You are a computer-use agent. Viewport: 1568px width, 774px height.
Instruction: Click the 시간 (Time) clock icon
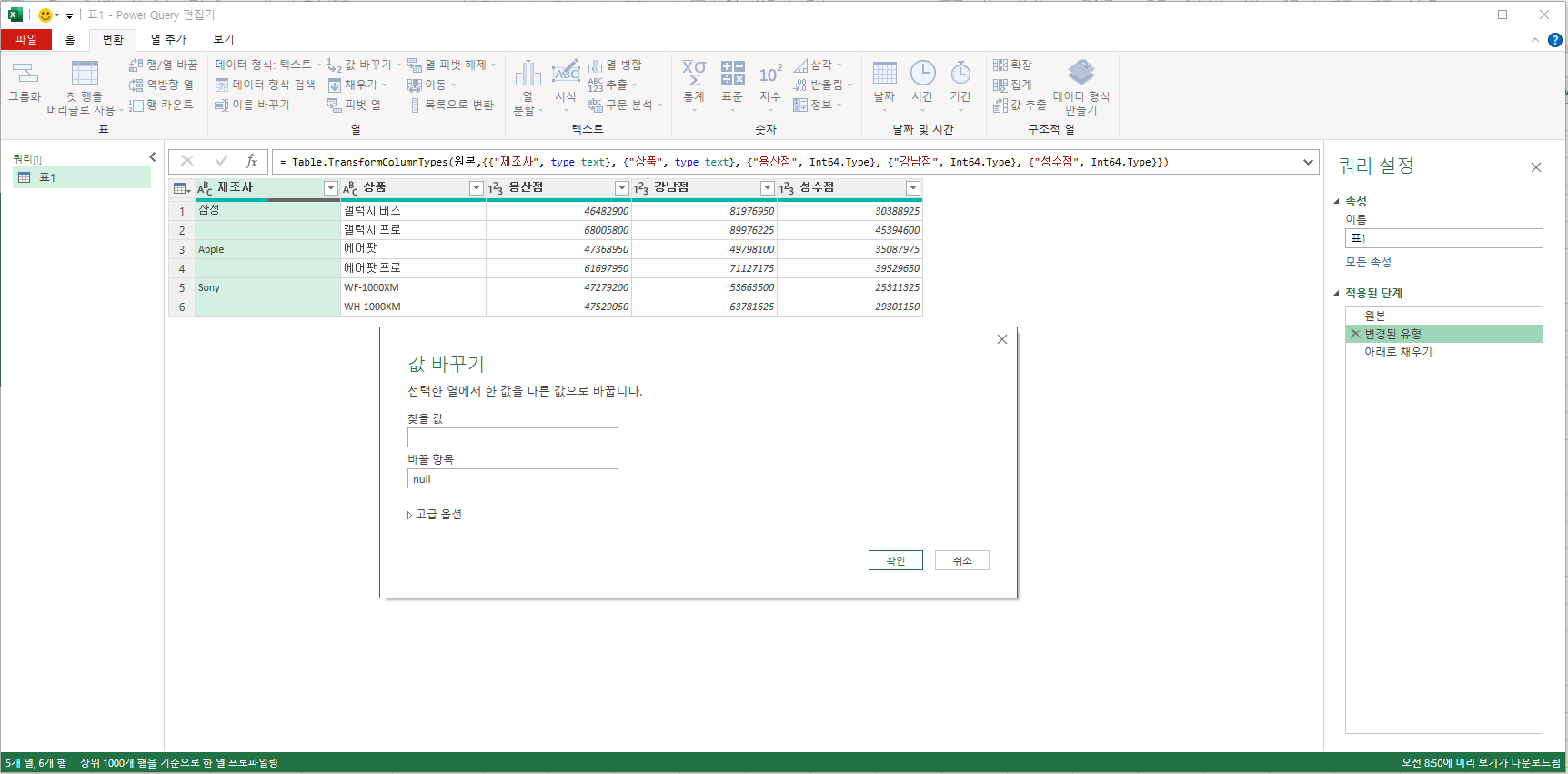(922, 73)
